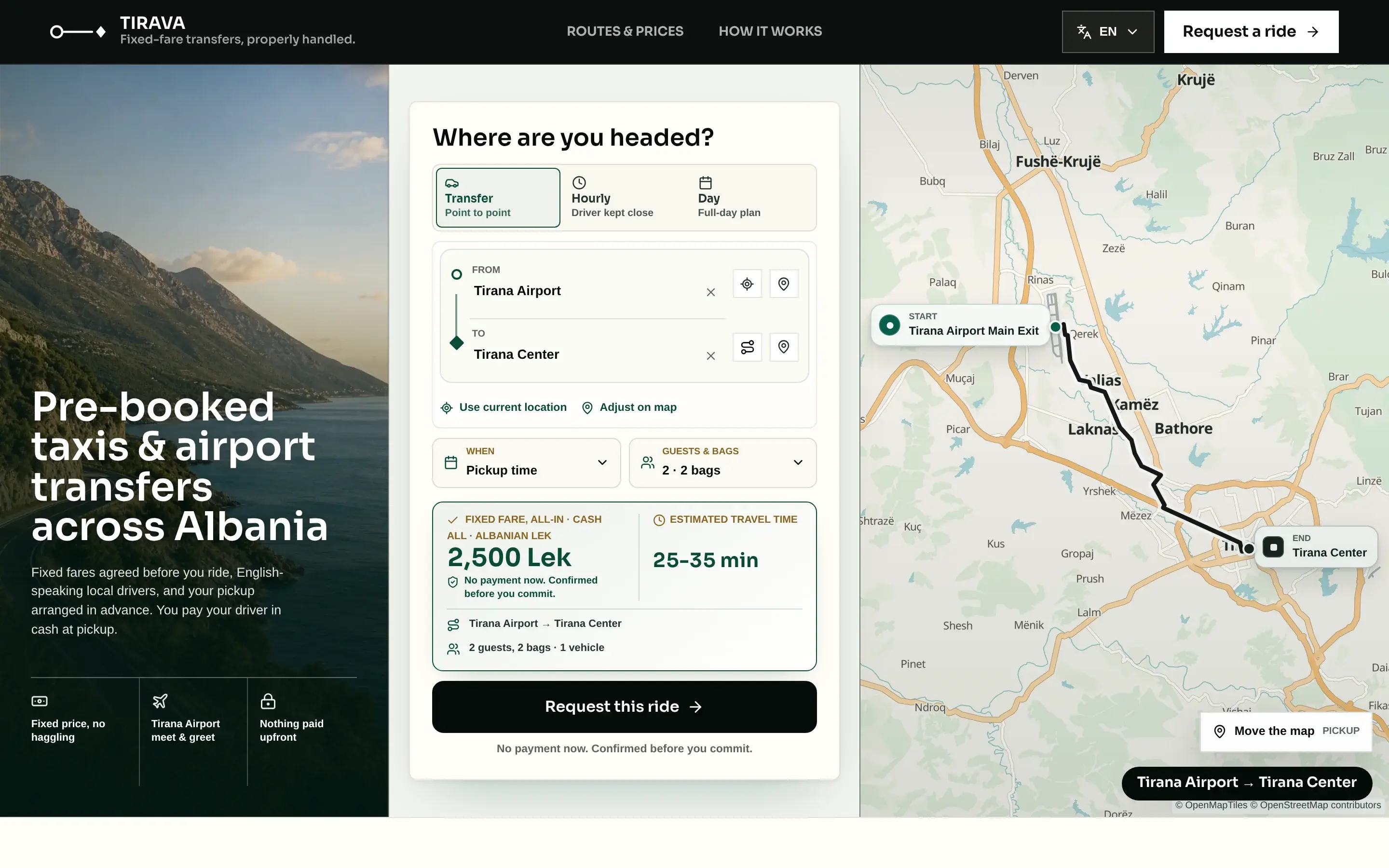
Task: Click the pin icon in Move the map
Action: (1220, 732)
